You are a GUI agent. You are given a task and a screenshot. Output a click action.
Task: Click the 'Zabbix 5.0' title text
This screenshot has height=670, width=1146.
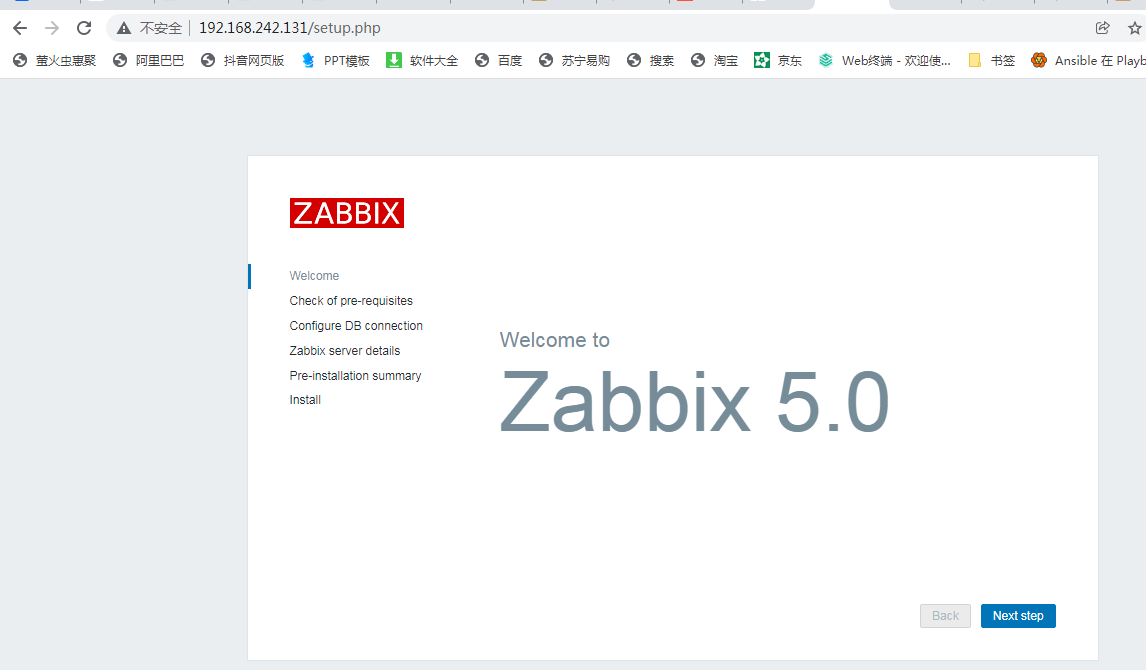[x=694, y=402]
